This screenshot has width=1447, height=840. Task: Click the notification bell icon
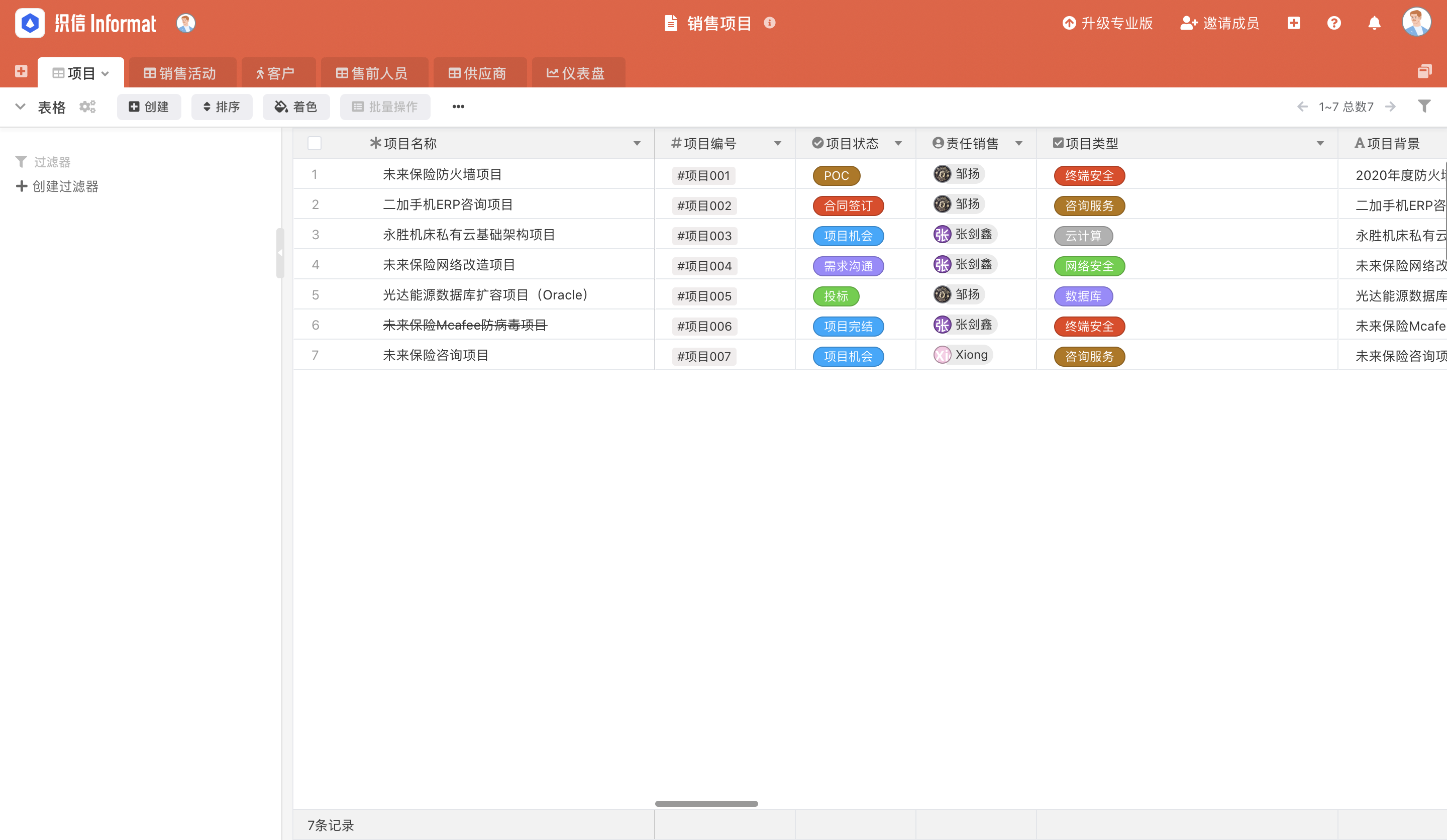pyautogui.click(x=1374, y=23)
